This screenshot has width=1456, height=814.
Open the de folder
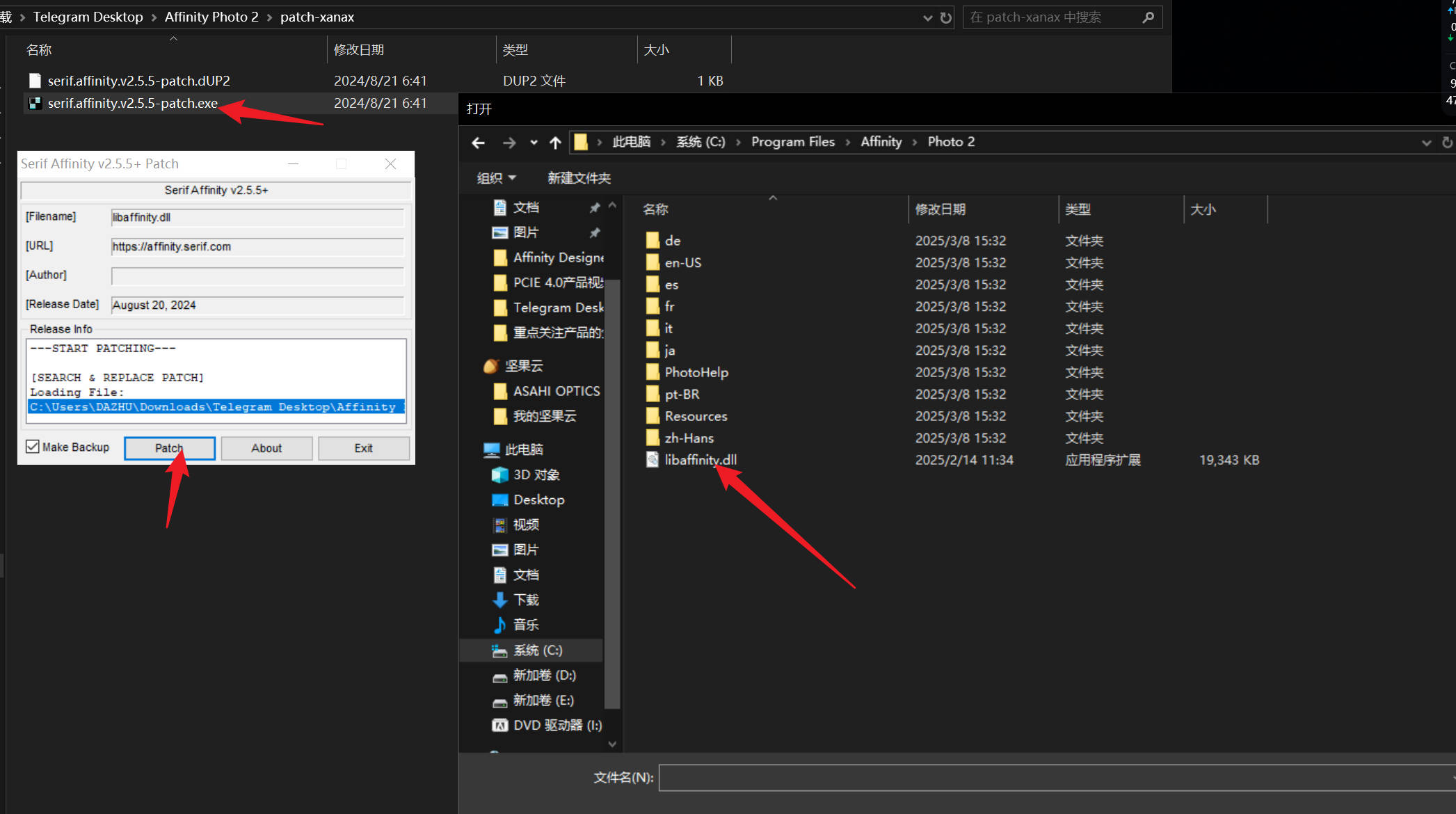672,240
